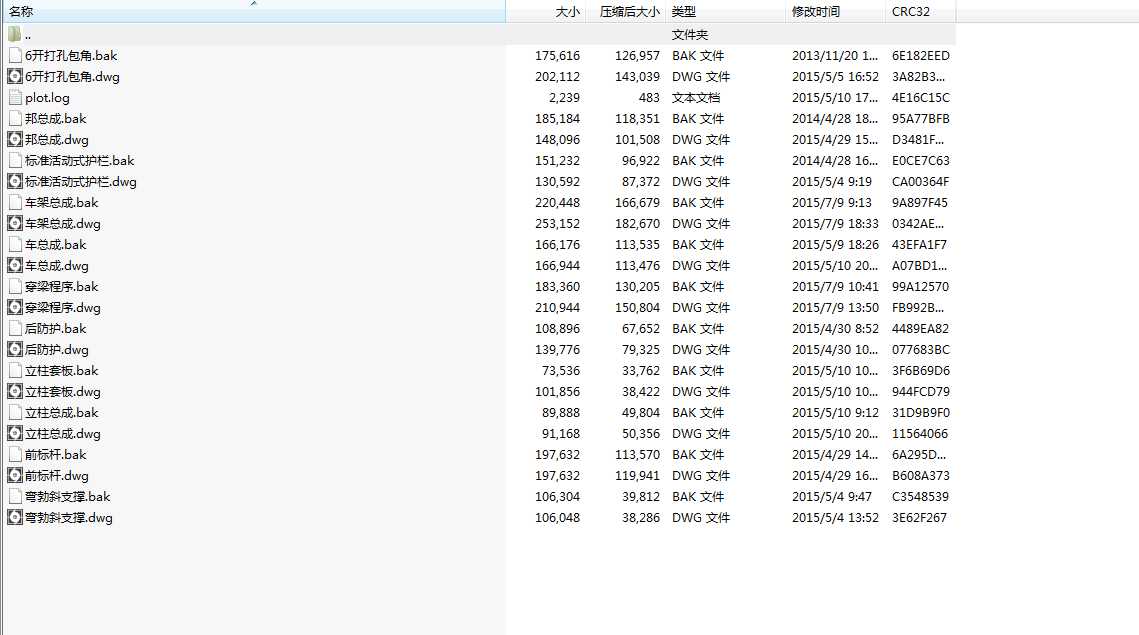Click size value 175,616
The height and width of the screenshot is (635, 1139).
tap(557, 56)
